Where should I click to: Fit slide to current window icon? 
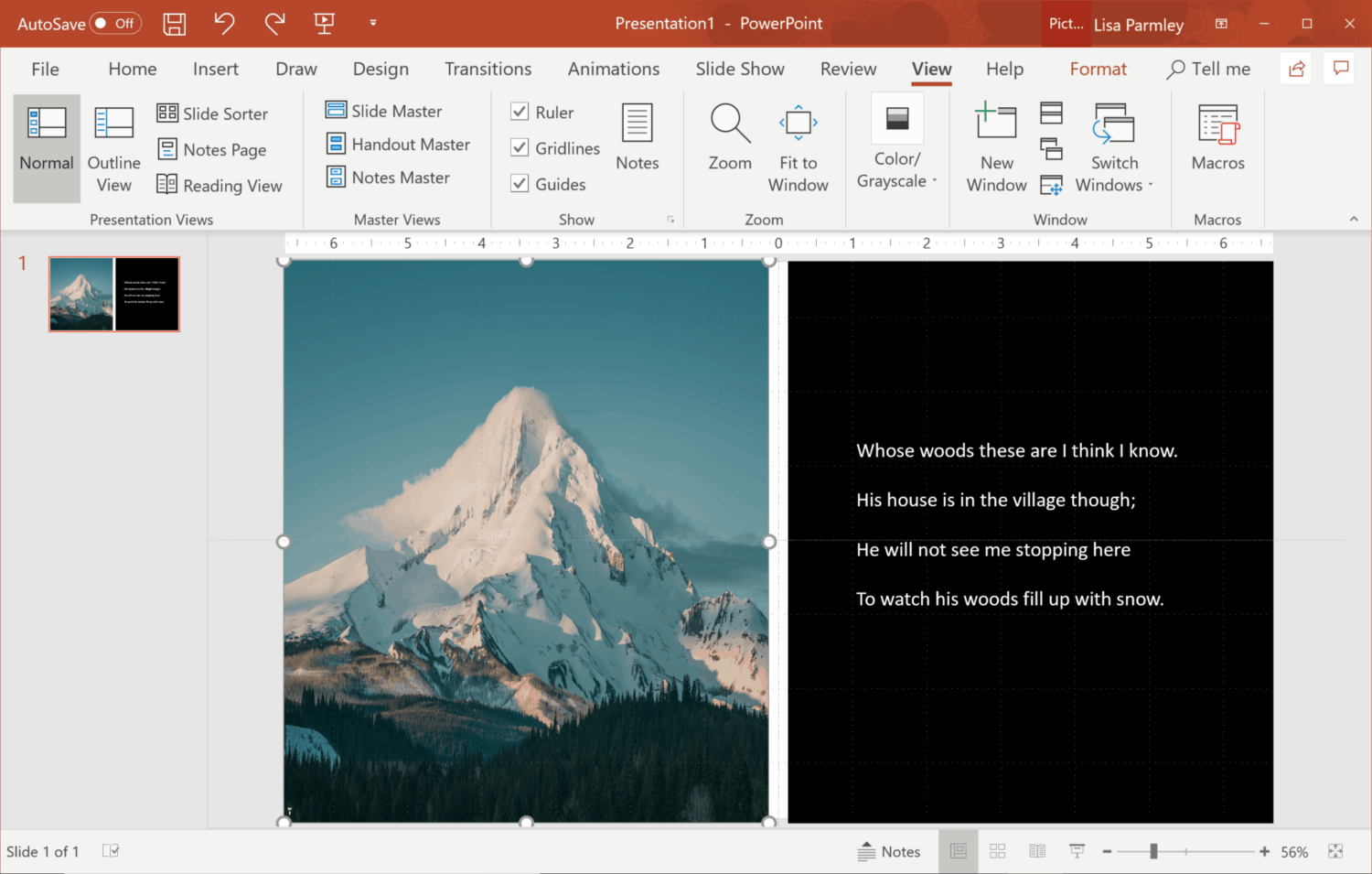[1335, 851]
